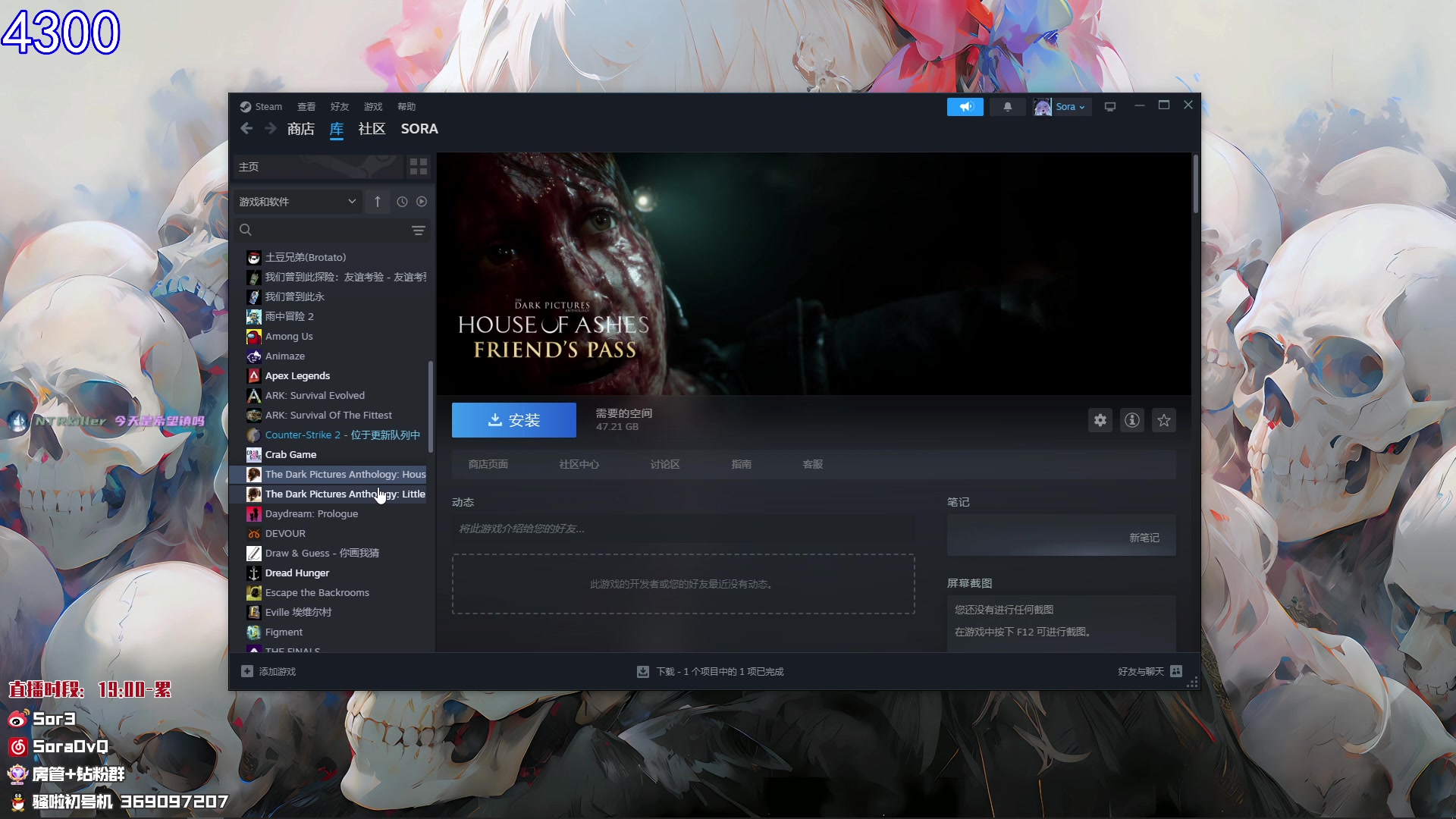Open the 社区中心 link
The image size is (1456, 819).
(x=579, y=464)
